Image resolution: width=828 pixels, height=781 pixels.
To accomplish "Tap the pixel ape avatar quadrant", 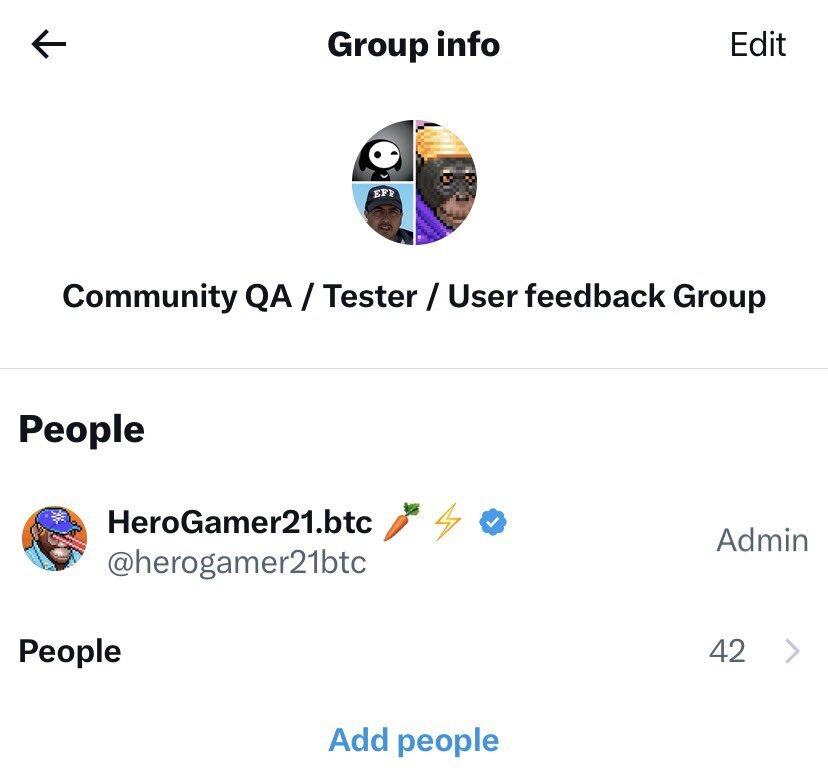I will 446,183.
